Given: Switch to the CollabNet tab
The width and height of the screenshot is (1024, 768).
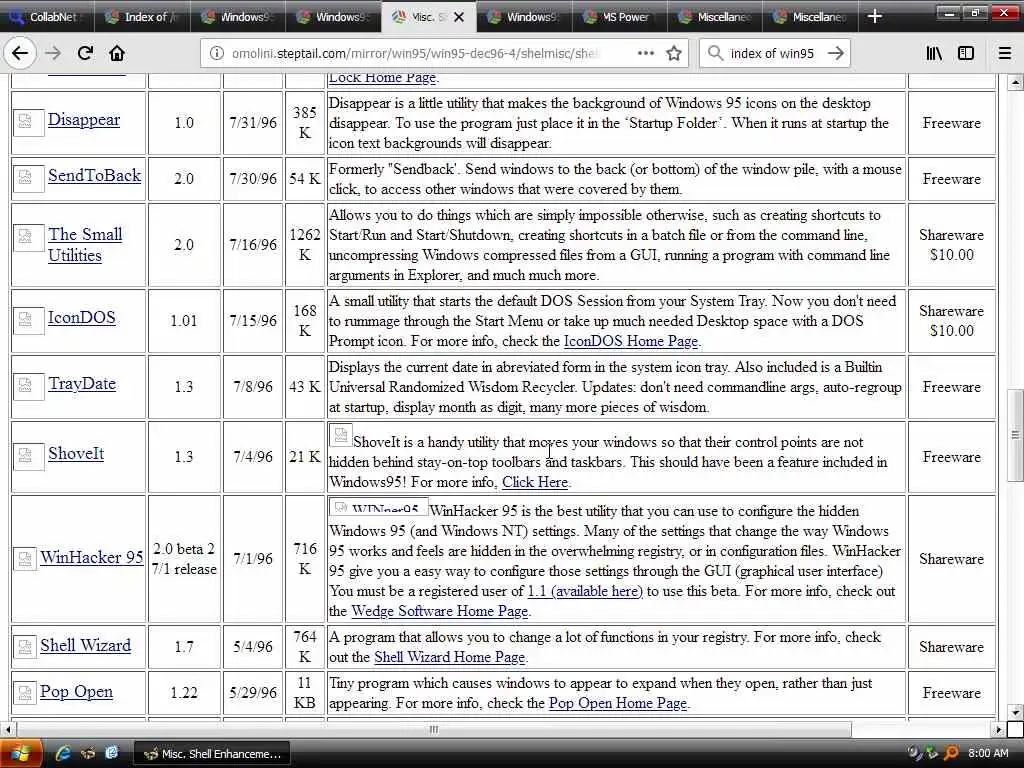Looking at the screenshot, I should point(47,17).
